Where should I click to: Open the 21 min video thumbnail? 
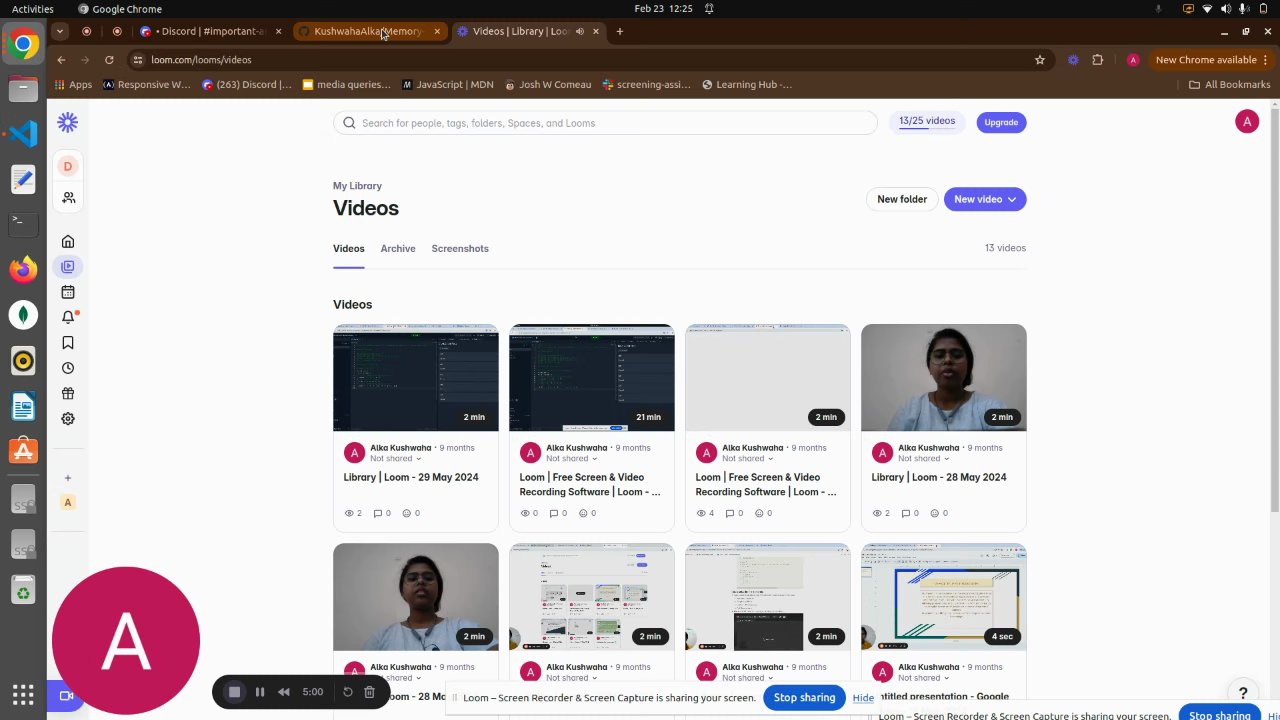[x=592, y=378]
